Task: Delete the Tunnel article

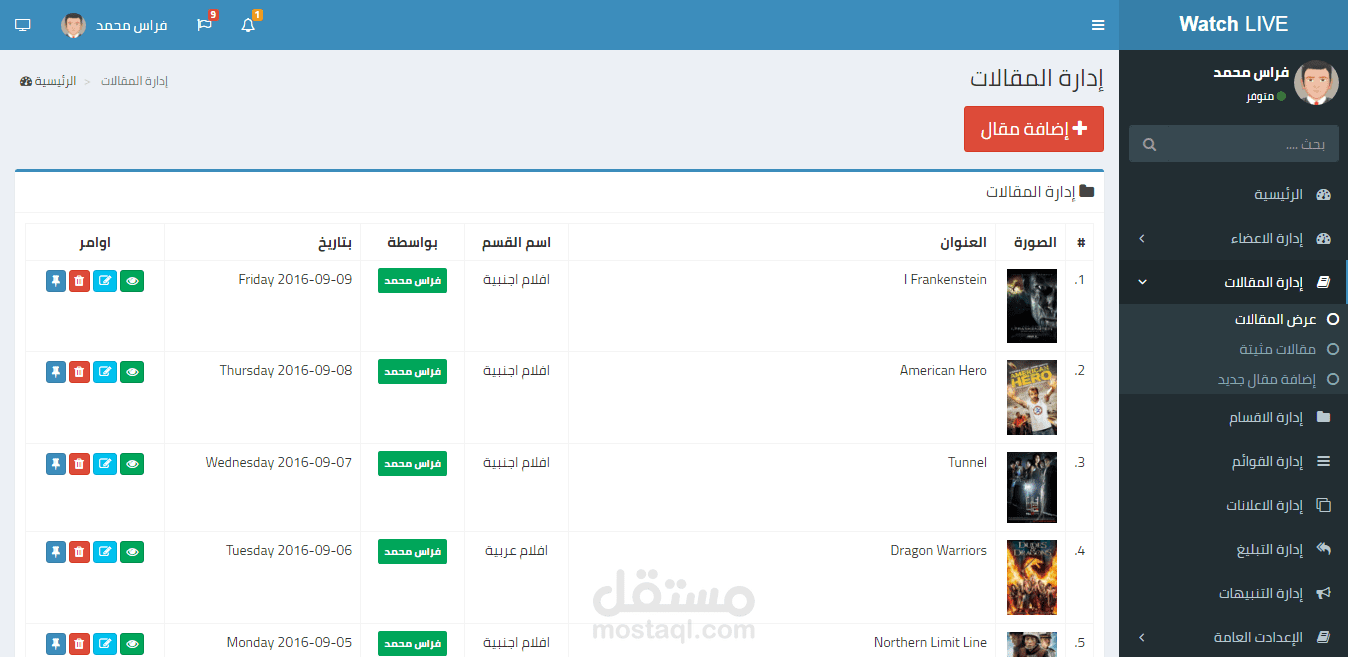Action: 79,464
